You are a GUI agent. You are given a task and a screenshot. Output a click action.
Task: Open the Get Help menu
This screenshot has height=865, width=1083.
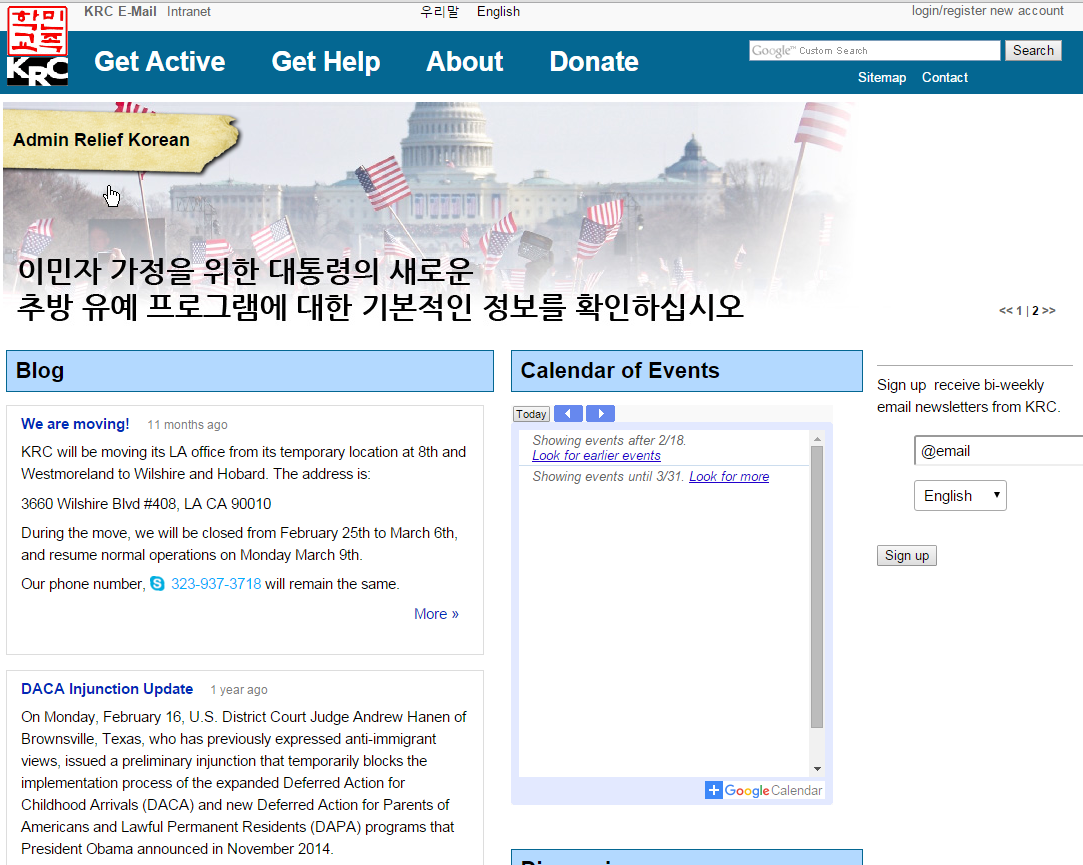325,61
